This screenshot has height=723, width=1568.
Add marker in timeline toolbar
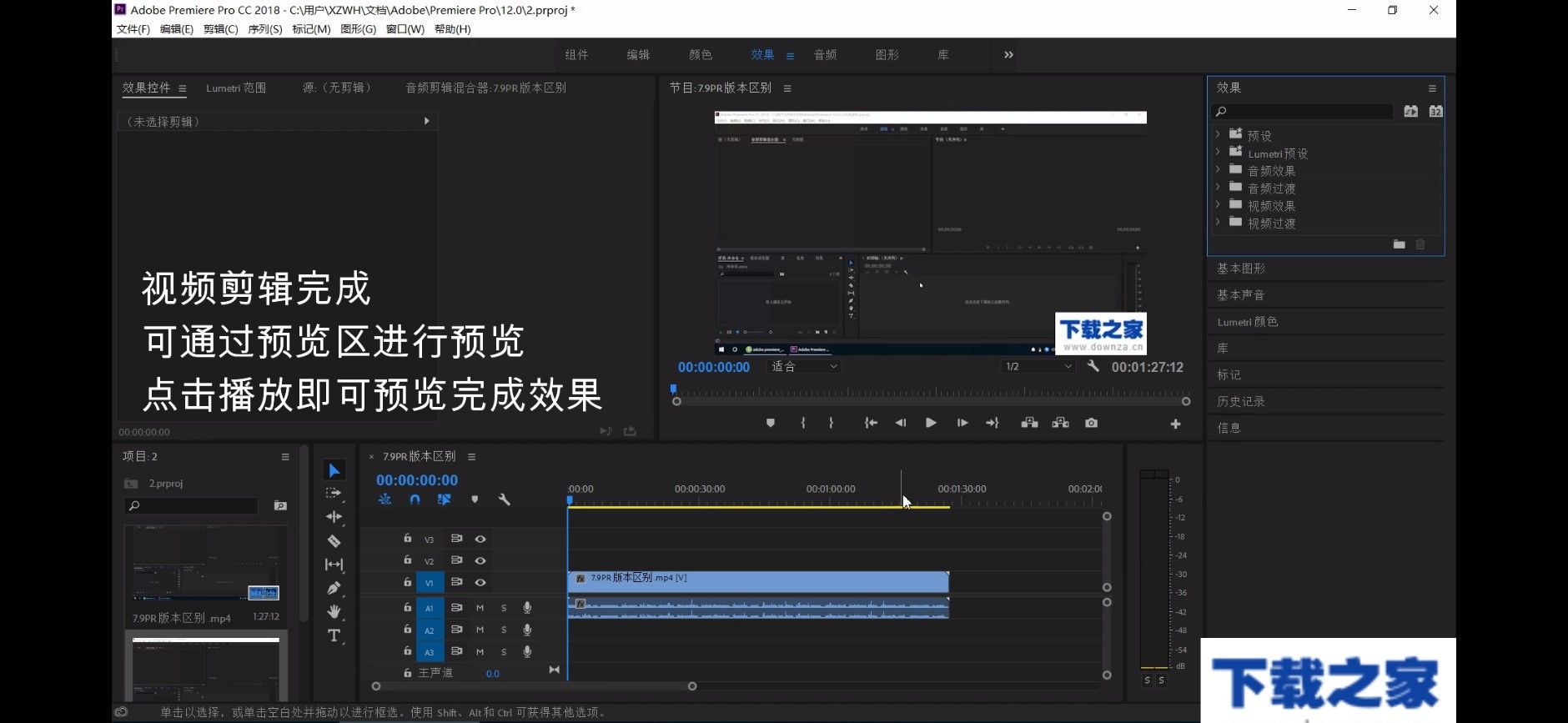pyautogui.click(x=475, y=500)
